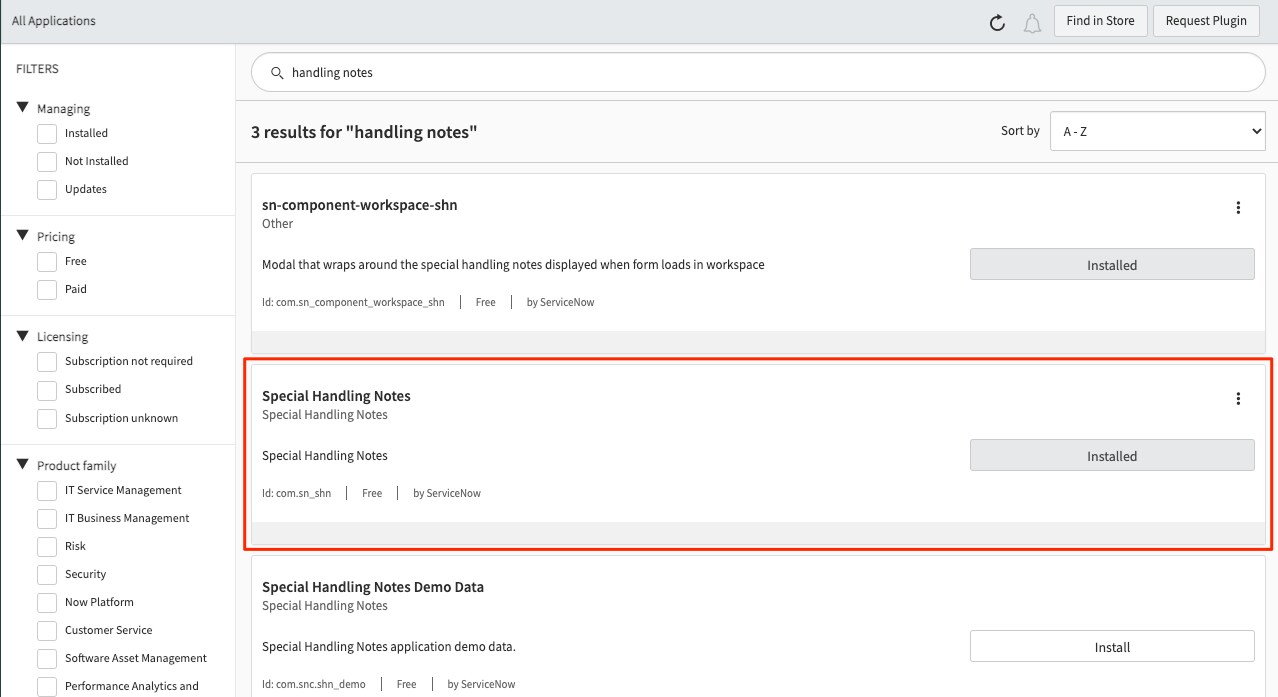The image size is (1278, 697).
Task: Click the search magnifier icon
Action: [x=277, y=73]
